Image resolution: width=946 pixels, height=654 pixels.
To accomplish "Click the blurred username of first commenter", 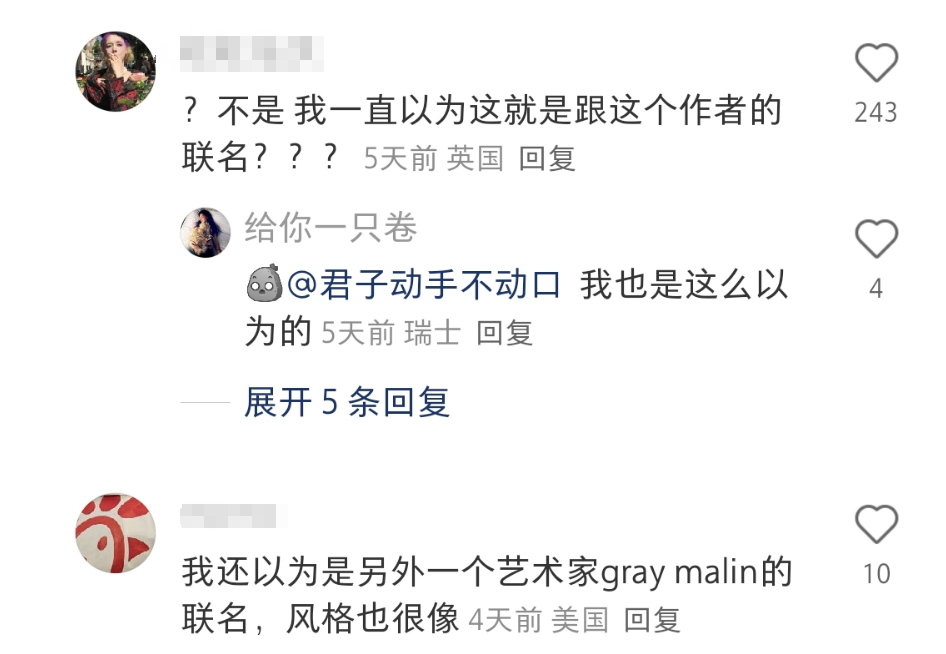I will 252,53.
